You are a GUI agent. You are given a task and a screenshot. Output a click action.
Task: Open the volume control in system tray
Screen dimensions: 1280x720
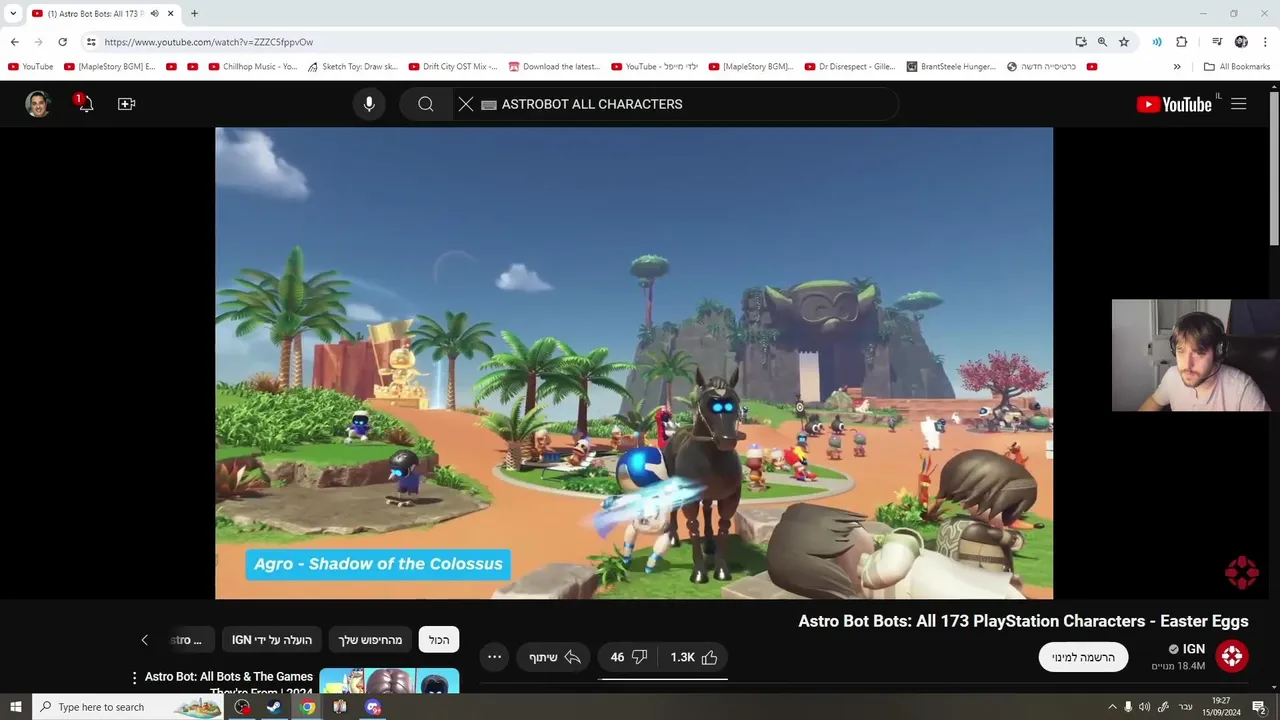coord(1144,707)
